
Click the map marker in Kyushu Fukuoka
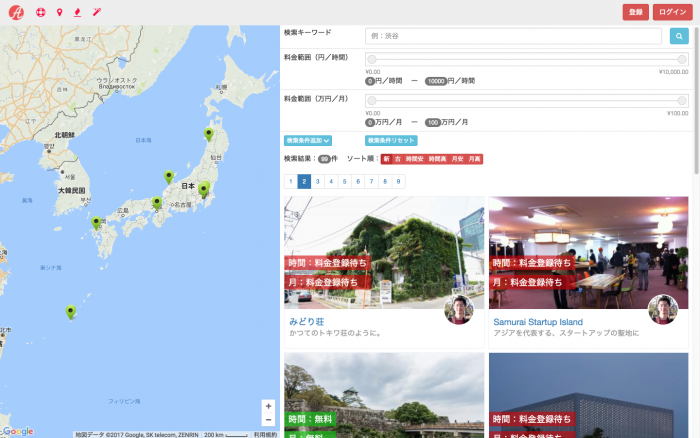[96, 223]
